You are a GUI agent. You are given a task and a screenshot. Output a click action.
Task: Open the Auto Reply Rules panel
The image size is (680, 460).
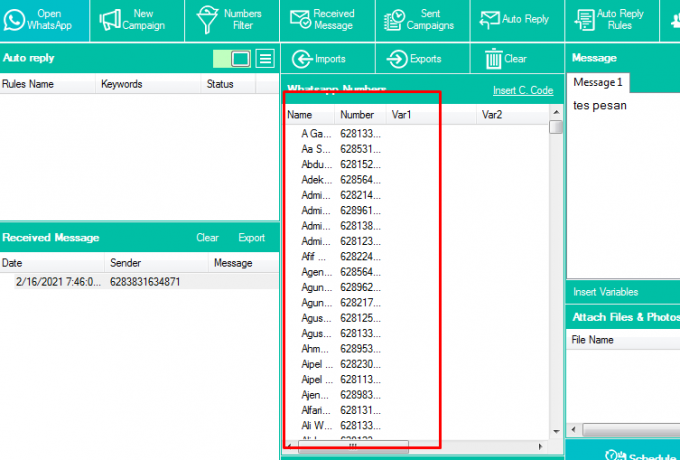click(x=610, y=20)
